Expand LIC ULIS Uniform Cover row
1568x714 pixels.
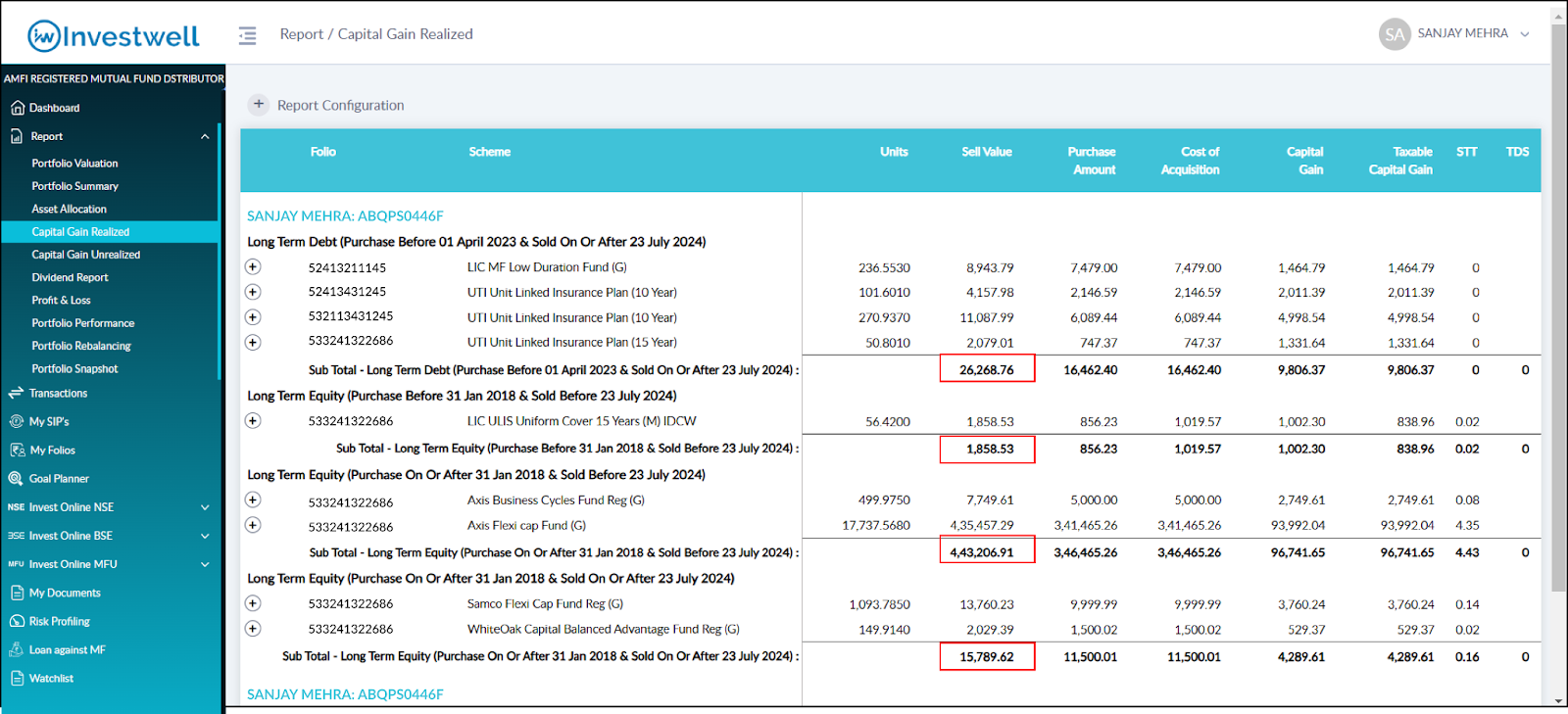click(x=253, y=421)
